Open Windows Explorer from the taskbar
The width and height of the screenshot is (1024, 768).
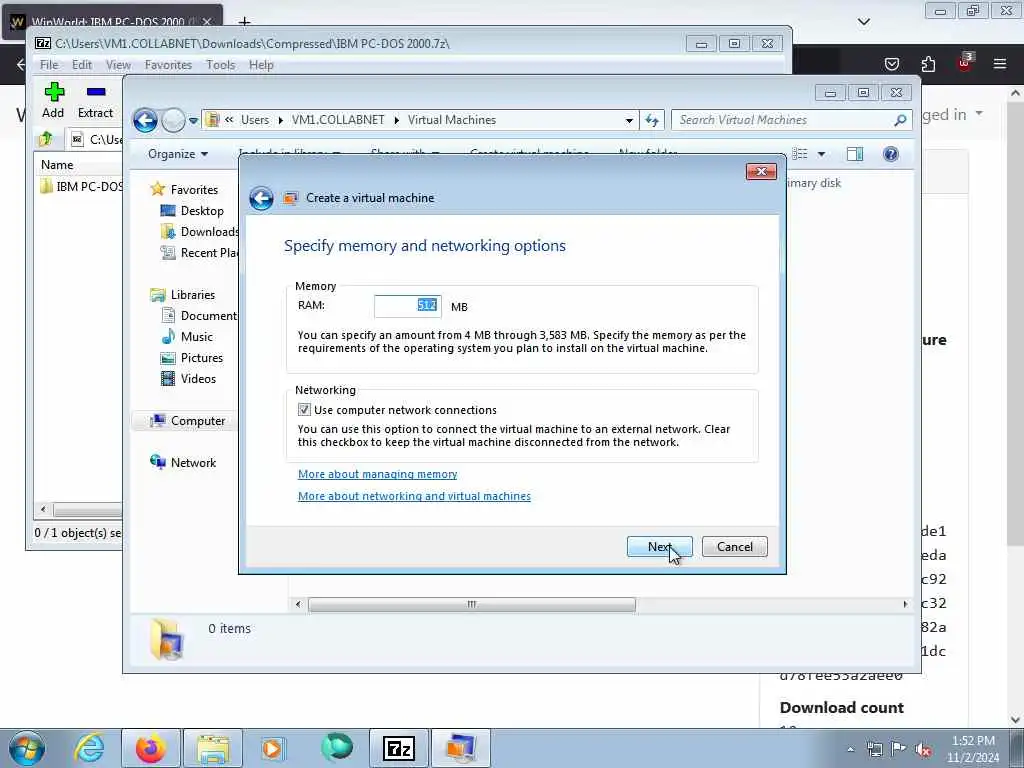coord(213,748)
